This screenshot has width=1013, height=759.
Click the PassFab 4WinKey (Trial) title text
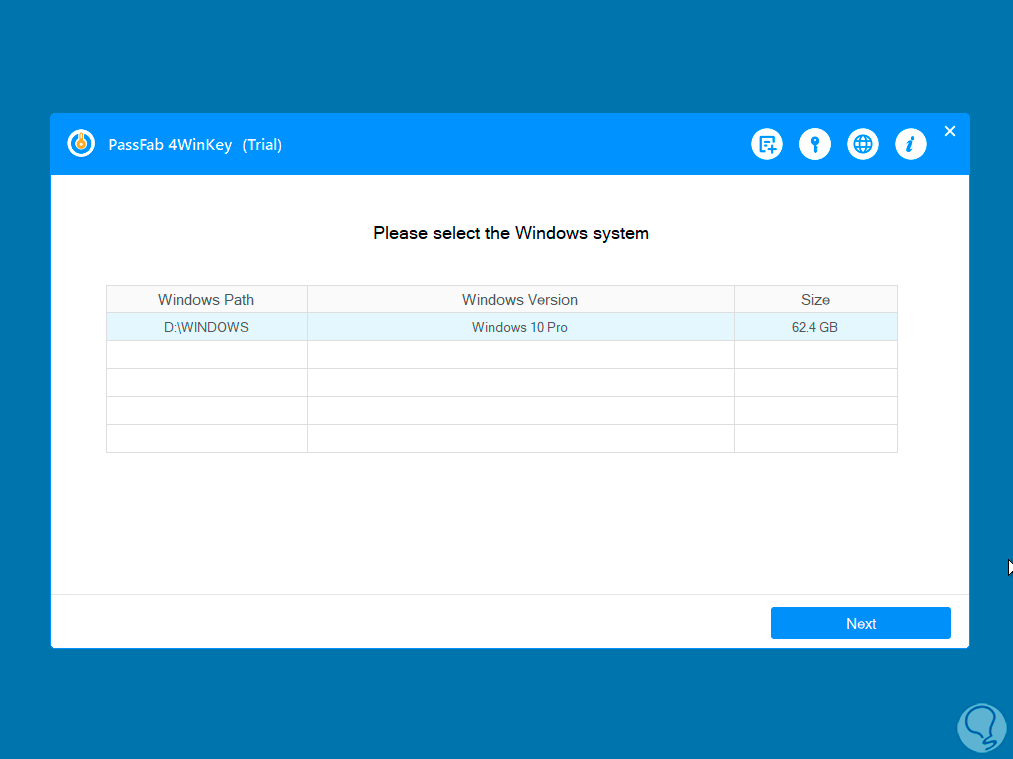pyautogui.click(x=195, y=145)
